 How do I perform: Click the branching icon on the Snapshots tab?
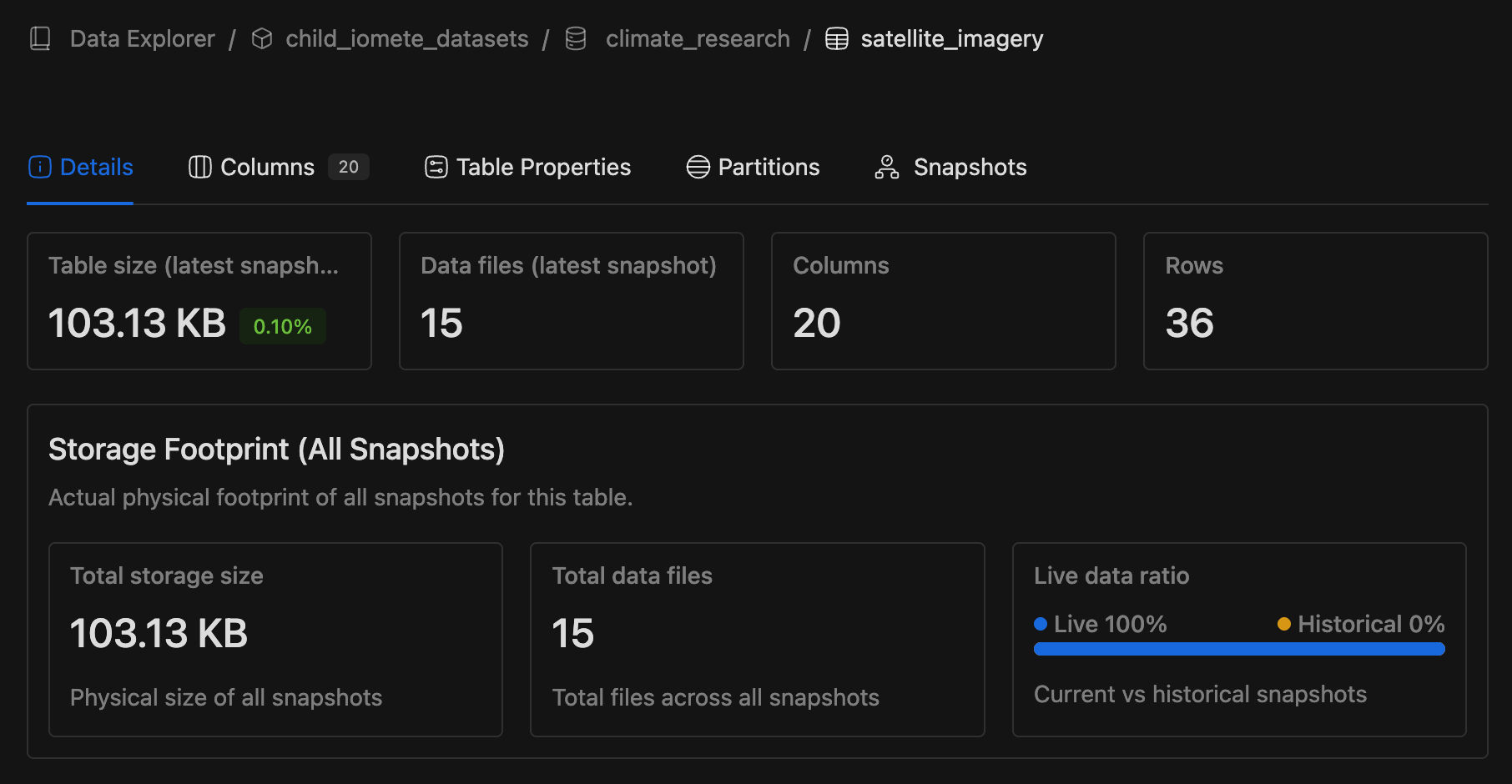[886, 167]
